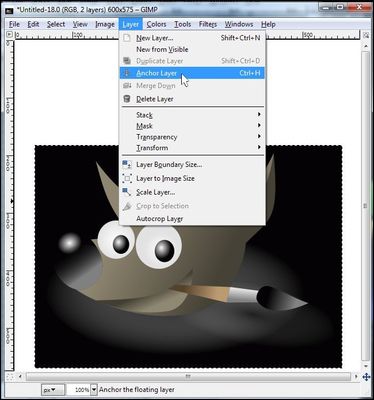Click the horizontal scrollbar left arrow
The height and width of the screenshot is (400, 374).
(20, 377)
